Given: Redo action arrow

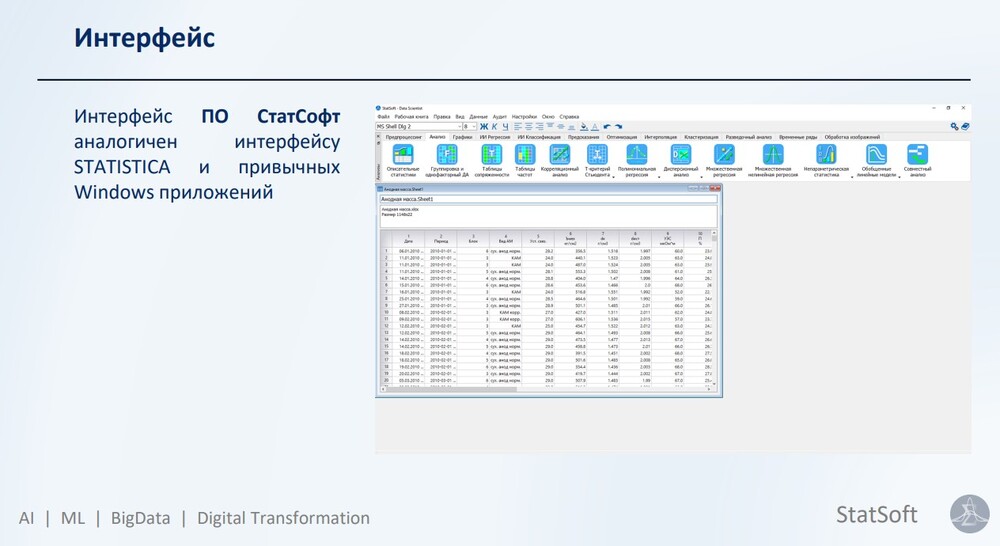Looking at the screenshot, I should (618, 127).
